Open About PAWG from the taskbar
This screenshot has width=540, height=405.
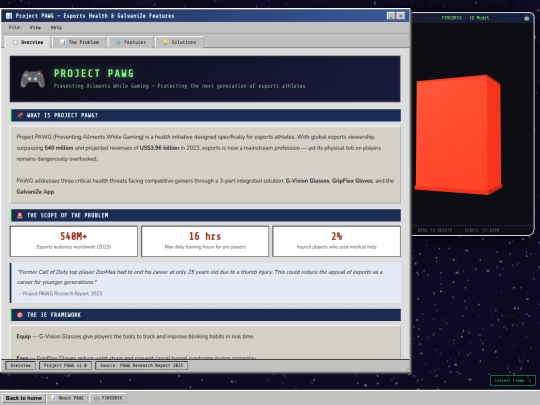[x=68, y=398]
